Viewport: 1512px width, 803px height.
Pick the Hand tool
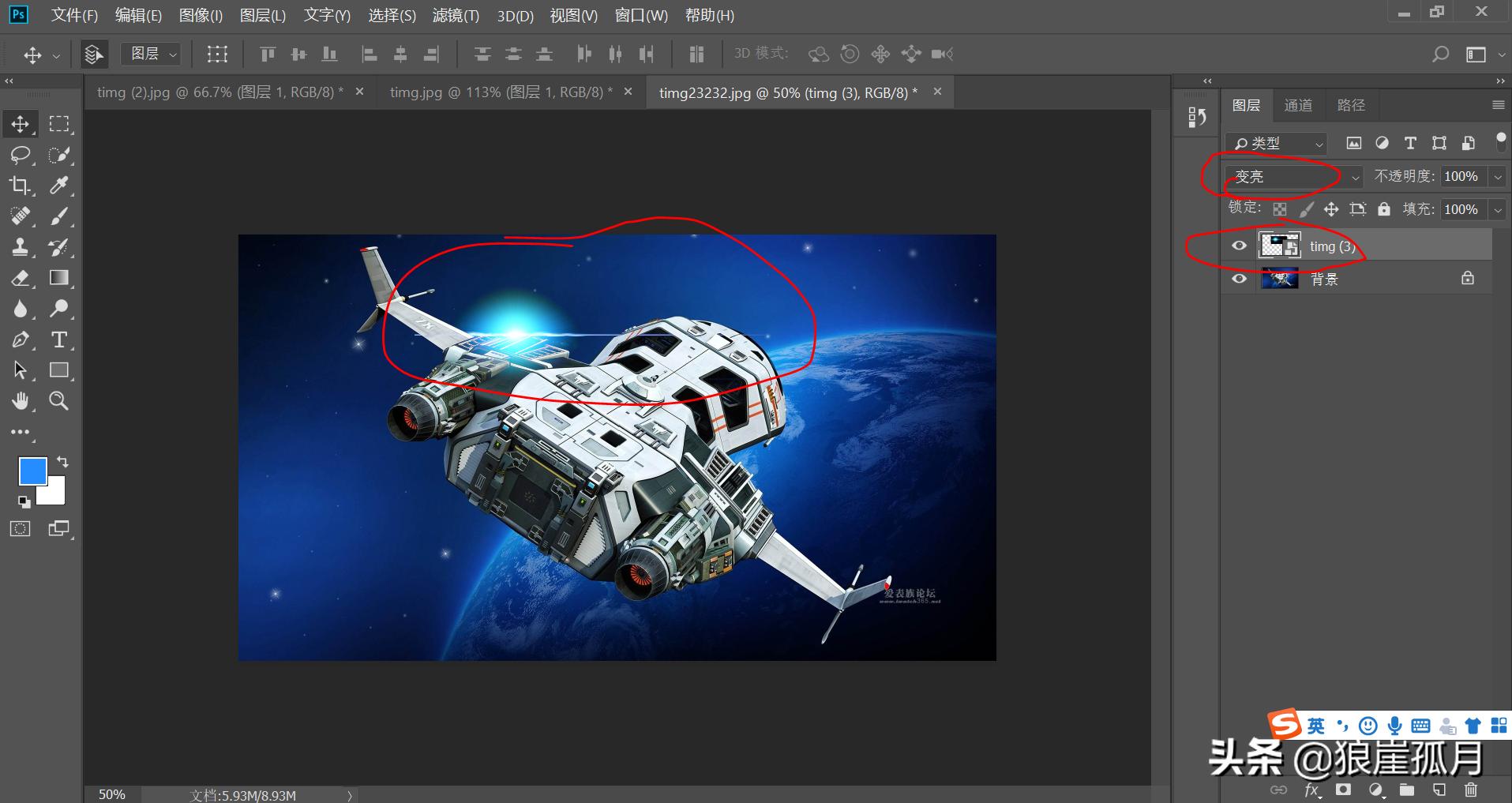click(21, 401)
